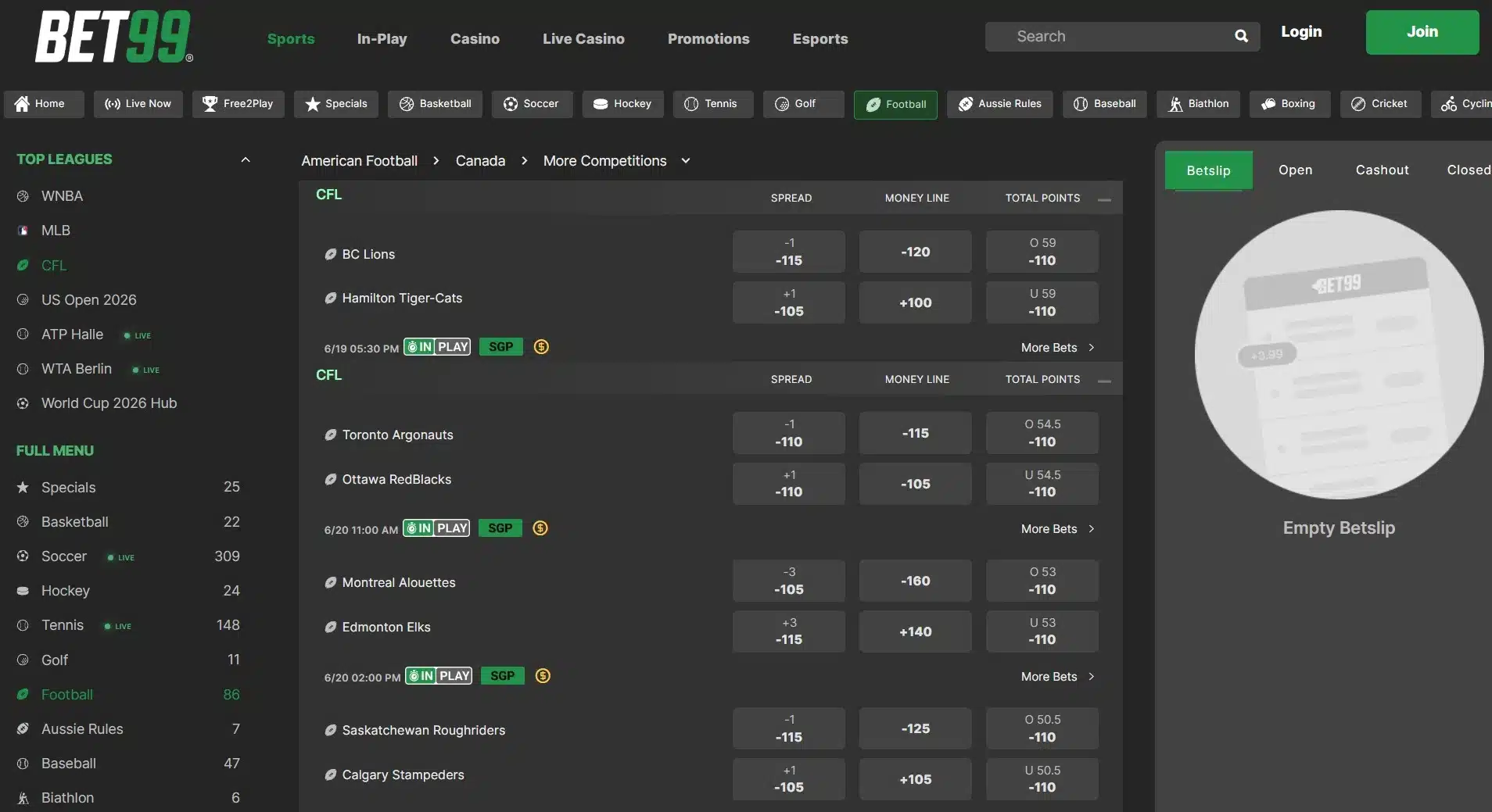Image resolution: width=1492 pixels, height=812 pixels.
Task: Select the Boxing chip
Action: (x=1289, y=104)
